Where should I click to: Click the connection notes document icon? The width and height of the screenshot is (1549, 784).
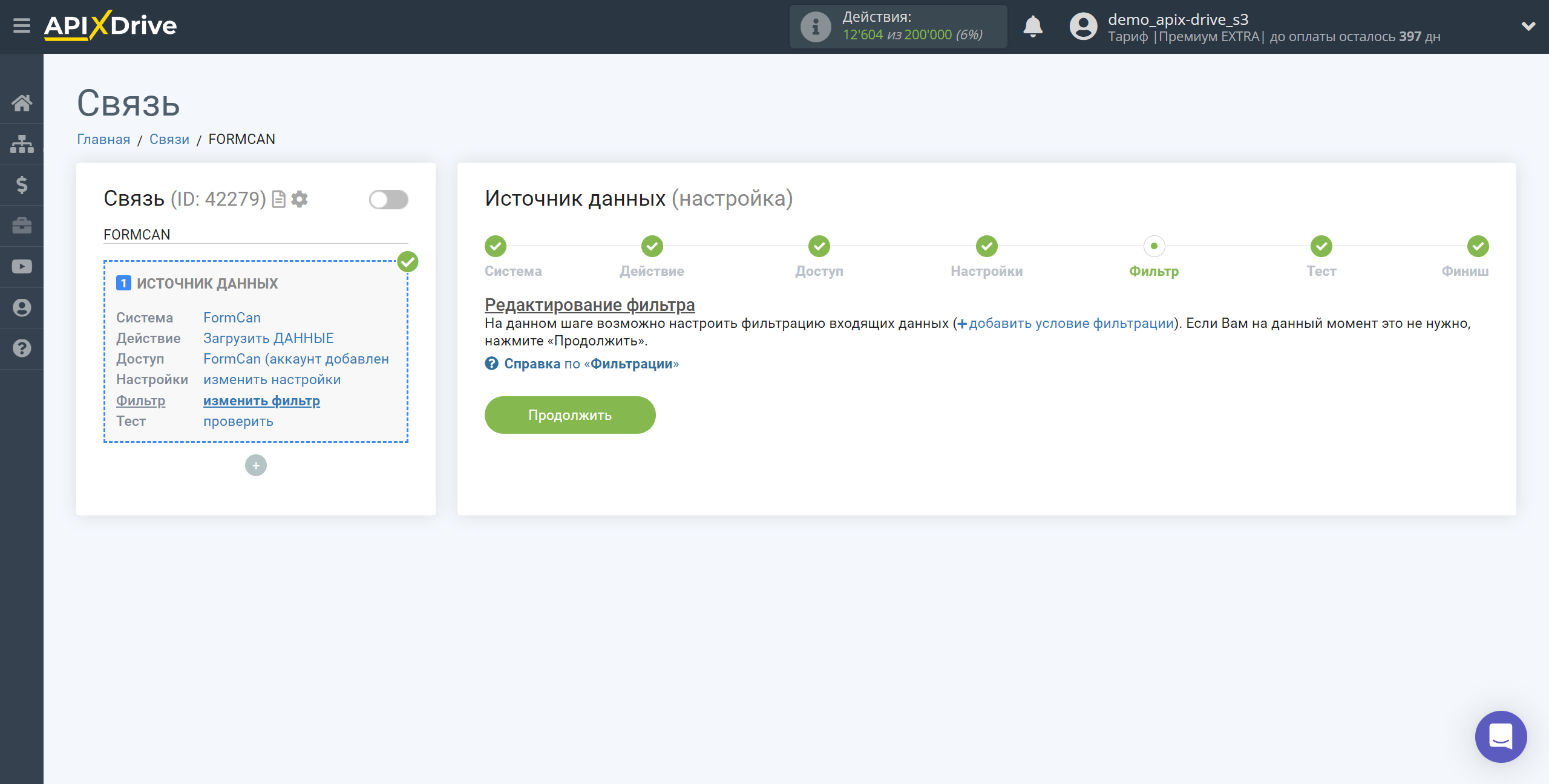click(279, 199)
